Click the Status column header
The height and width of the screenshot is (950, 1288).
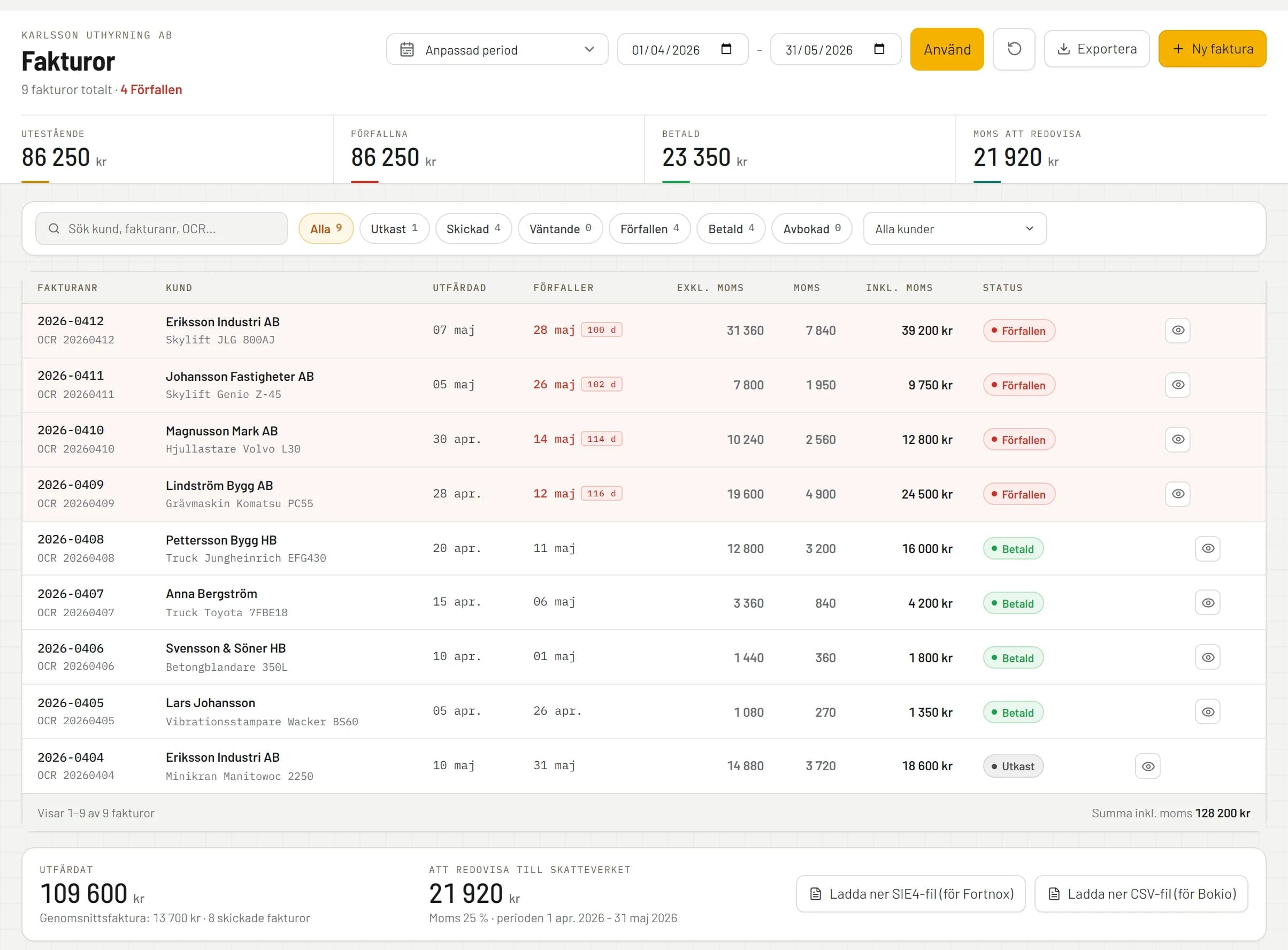(1002, 288)
